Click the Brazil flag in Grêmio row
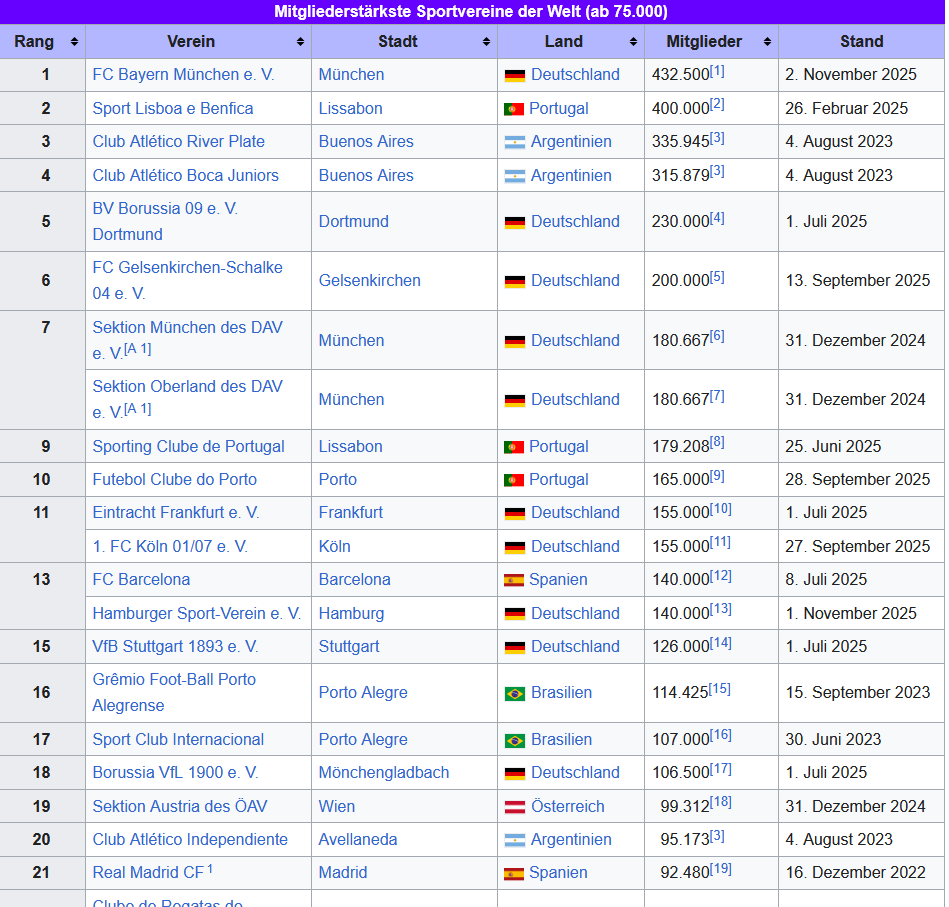 (514, 693)
